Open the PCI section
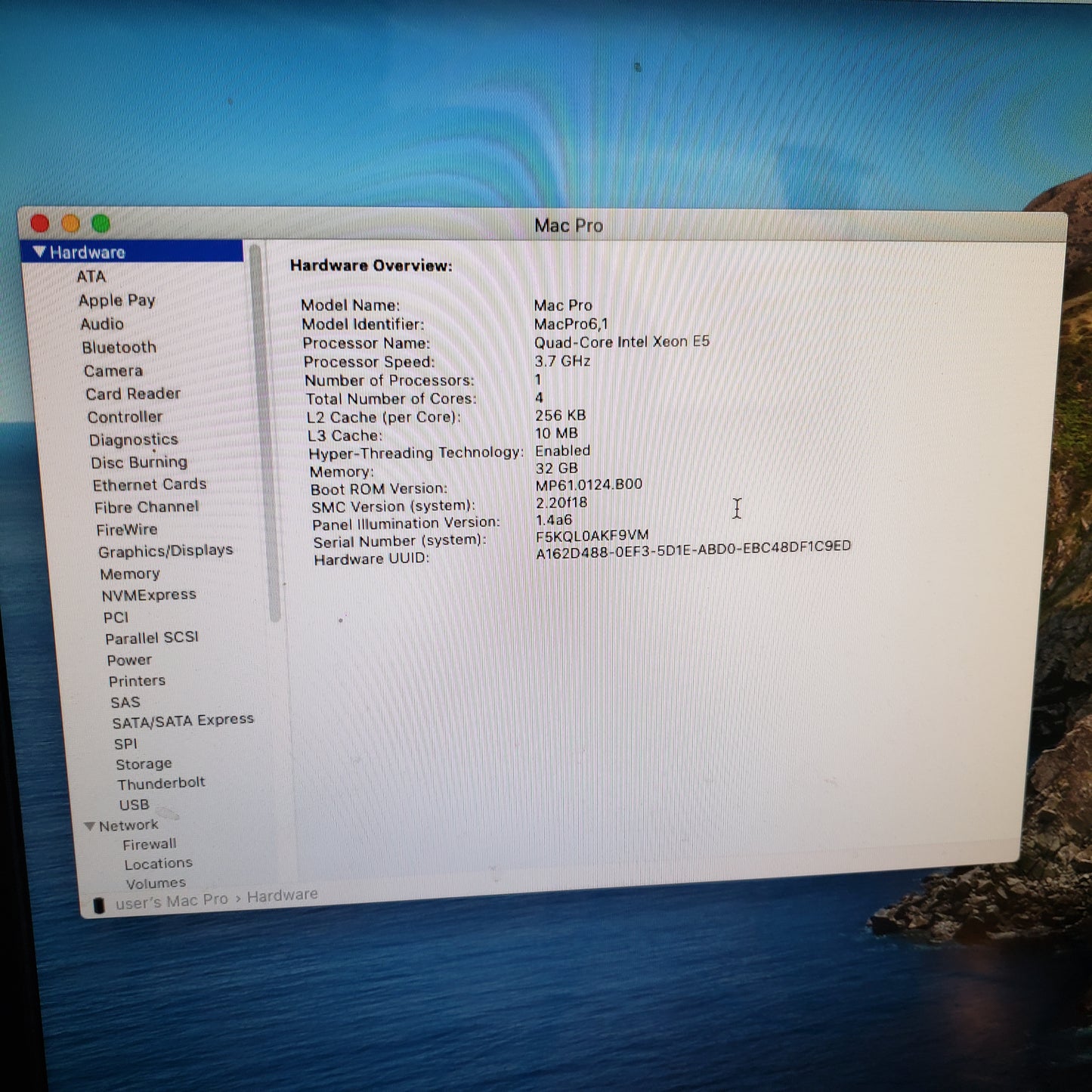Screen dimensions: 1092x1092 [x=116, y=617]
